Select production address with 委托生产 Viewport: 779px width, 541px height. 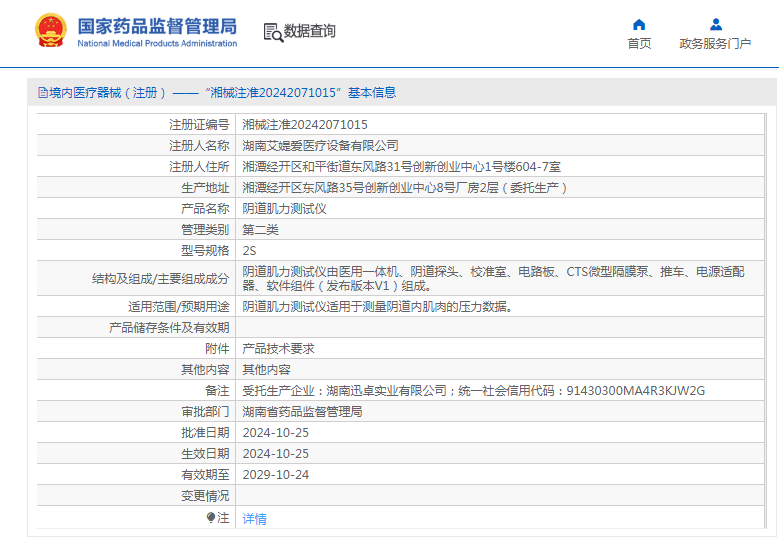(404, 188)
